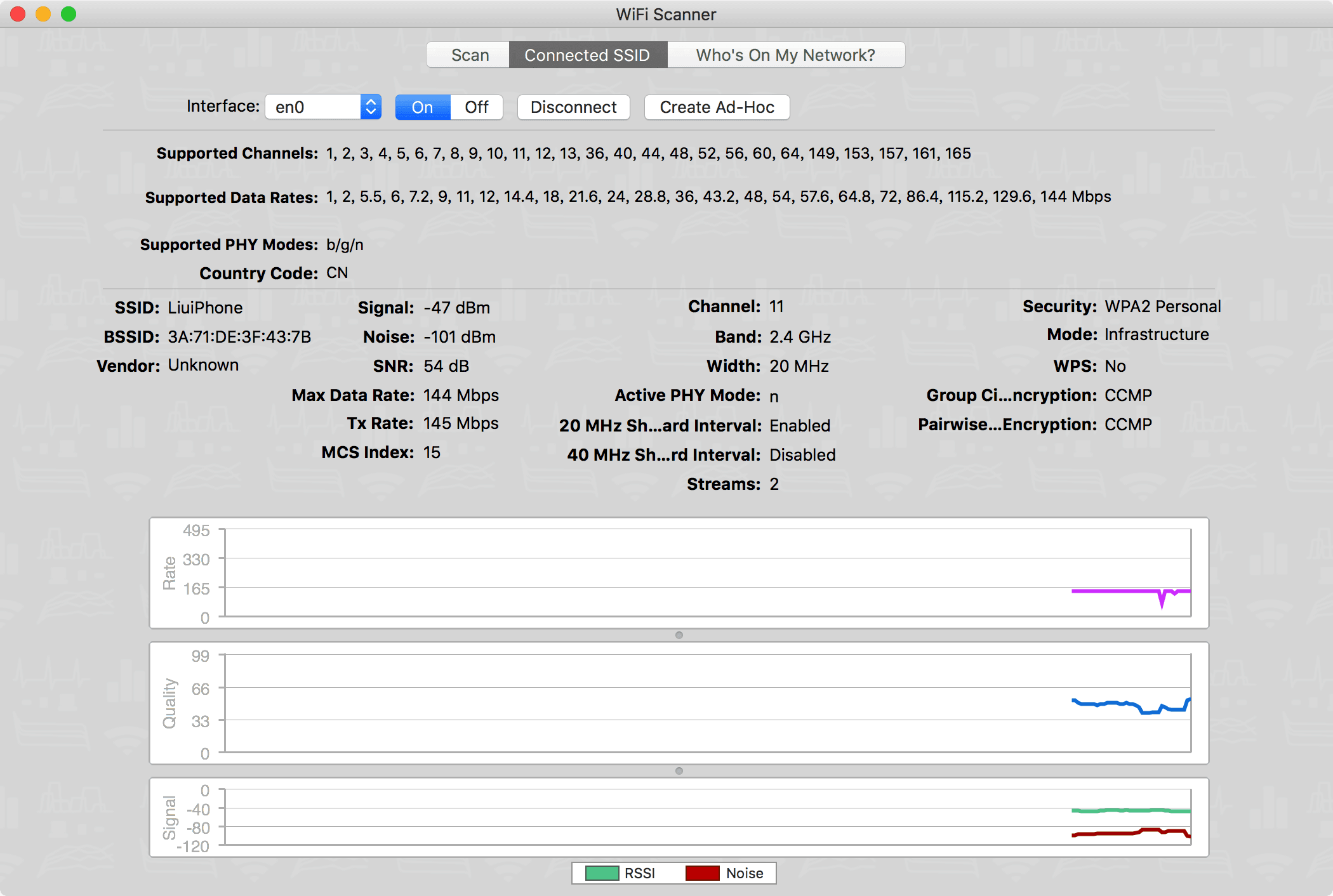This screenshot has width=1333, height=896.
Task: Click the Create Ad-Hoc button
Action: point(717,107)
